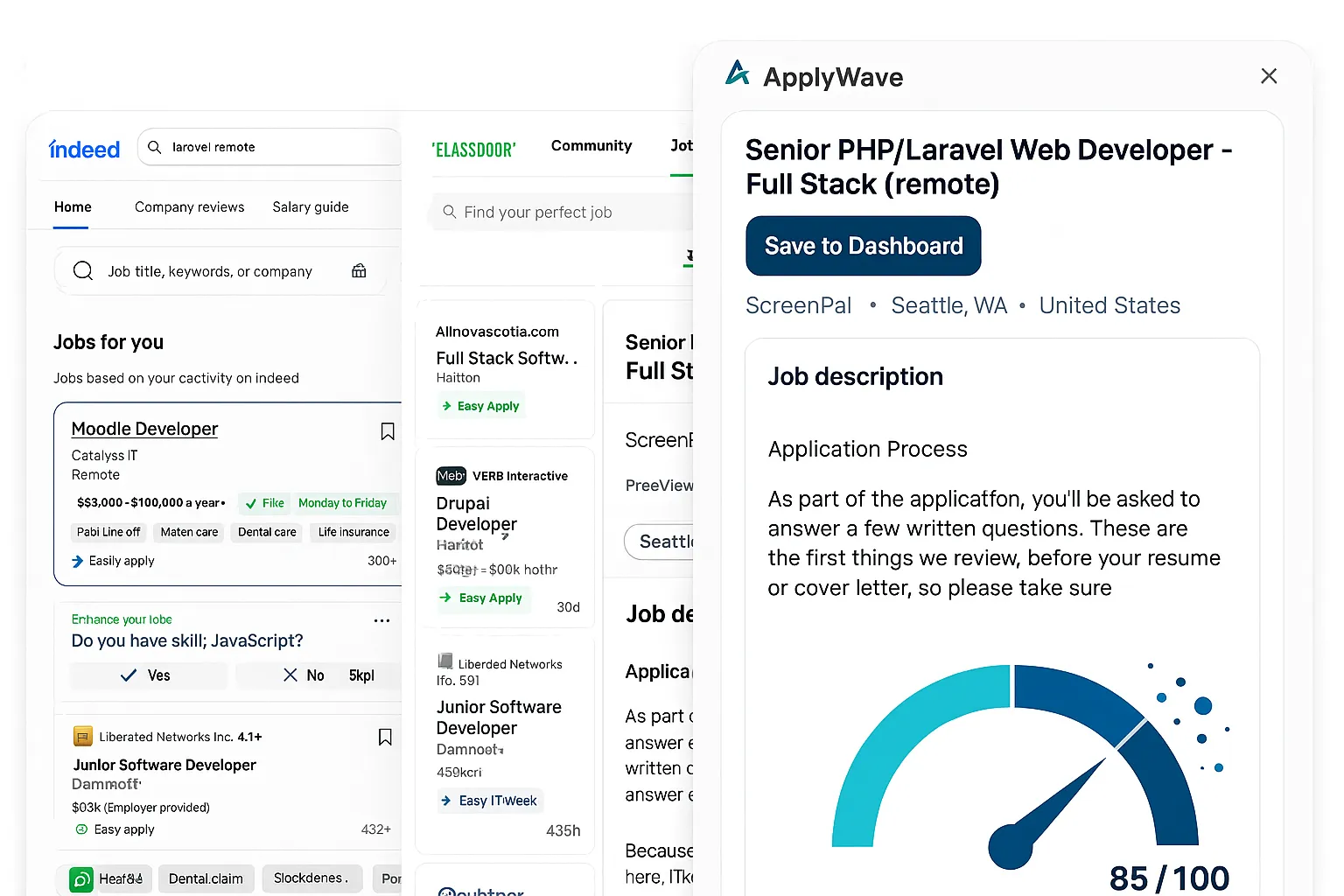This screenshot has height=896, width=1344.
Task: Click the green chat icon next to Heaf chip
Action: click(x=80, y=878)
